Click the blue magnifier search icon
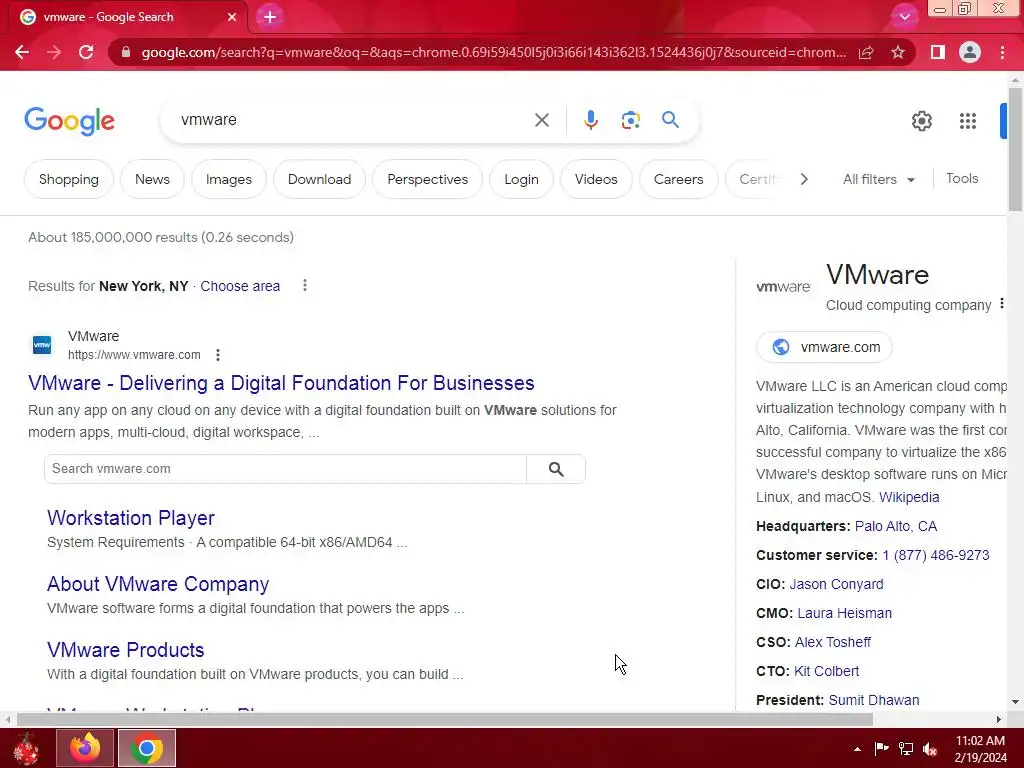 click(670, 120)
